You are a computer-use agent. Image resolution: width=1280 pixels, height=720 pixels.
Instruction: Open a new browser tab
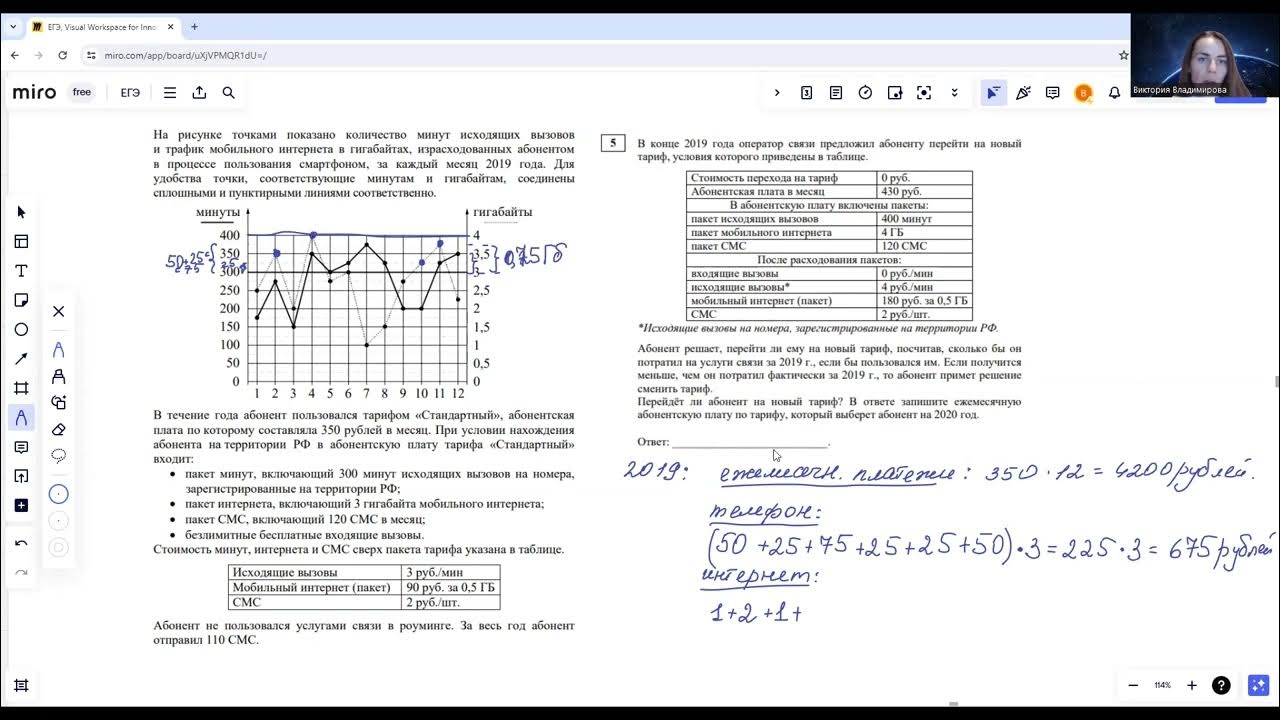pos(194,27)
